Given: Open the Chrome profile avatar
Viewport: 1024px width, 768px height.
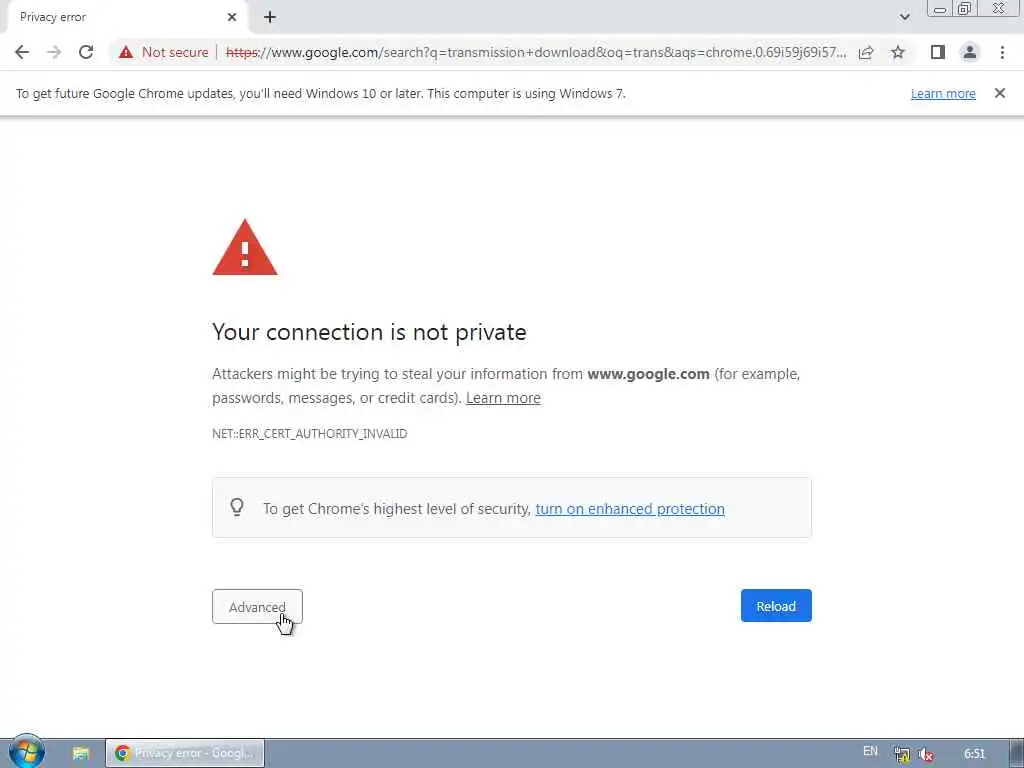Looking at the screenshot, I should click(970, 52).
